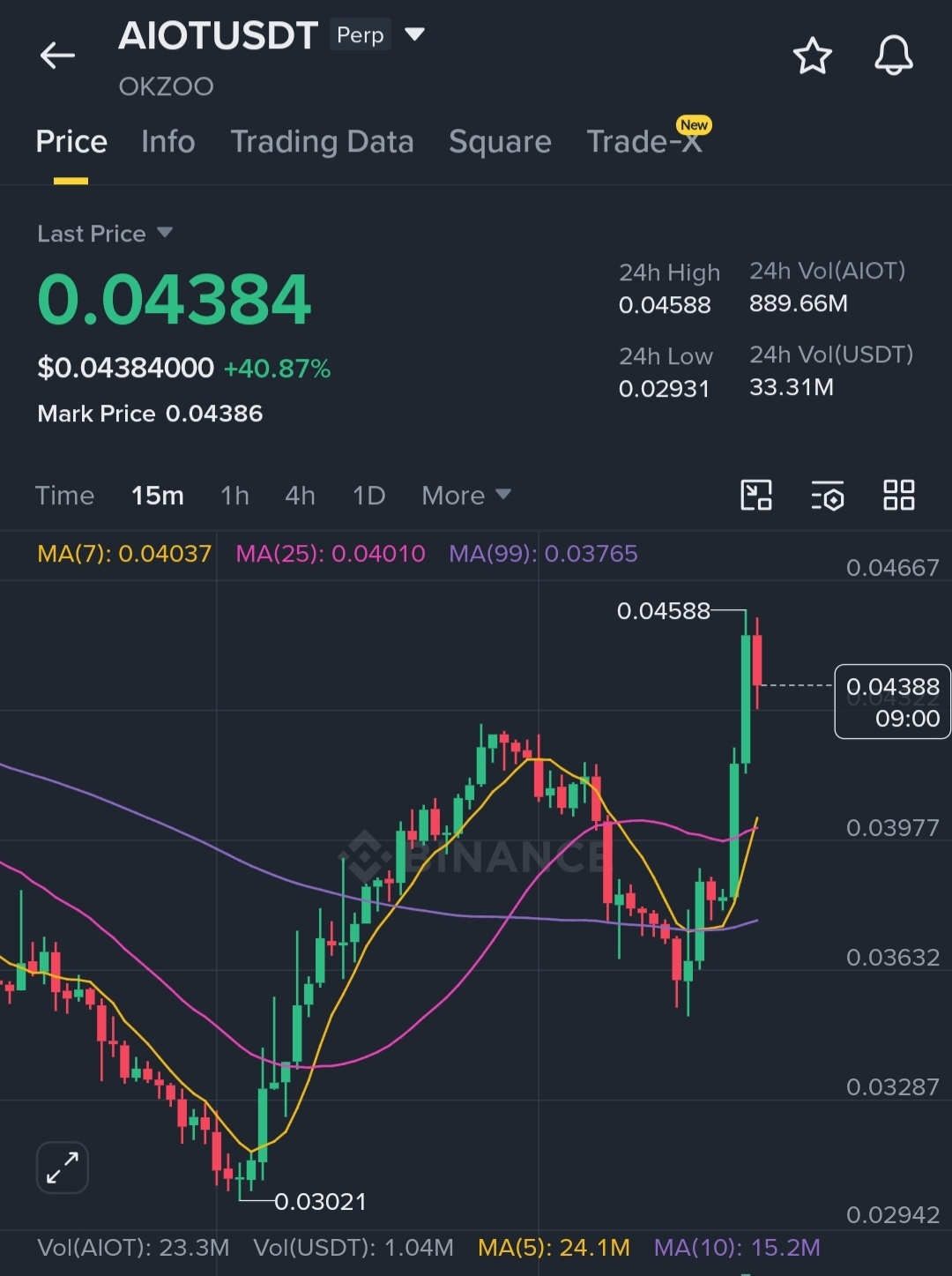
Task: Expand chart to fullscreen with arrows icon
Action: 63,1168
